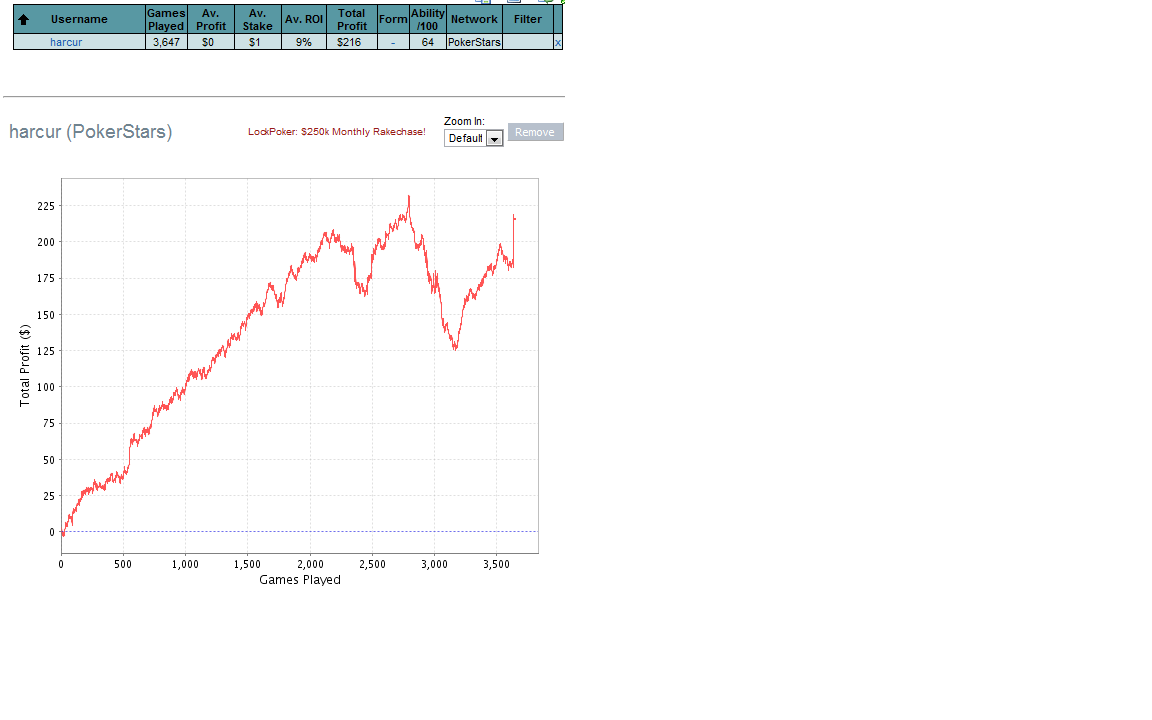Click the Games Played column header
Viewport: 1152px width, 720px height.
(166, 20)
